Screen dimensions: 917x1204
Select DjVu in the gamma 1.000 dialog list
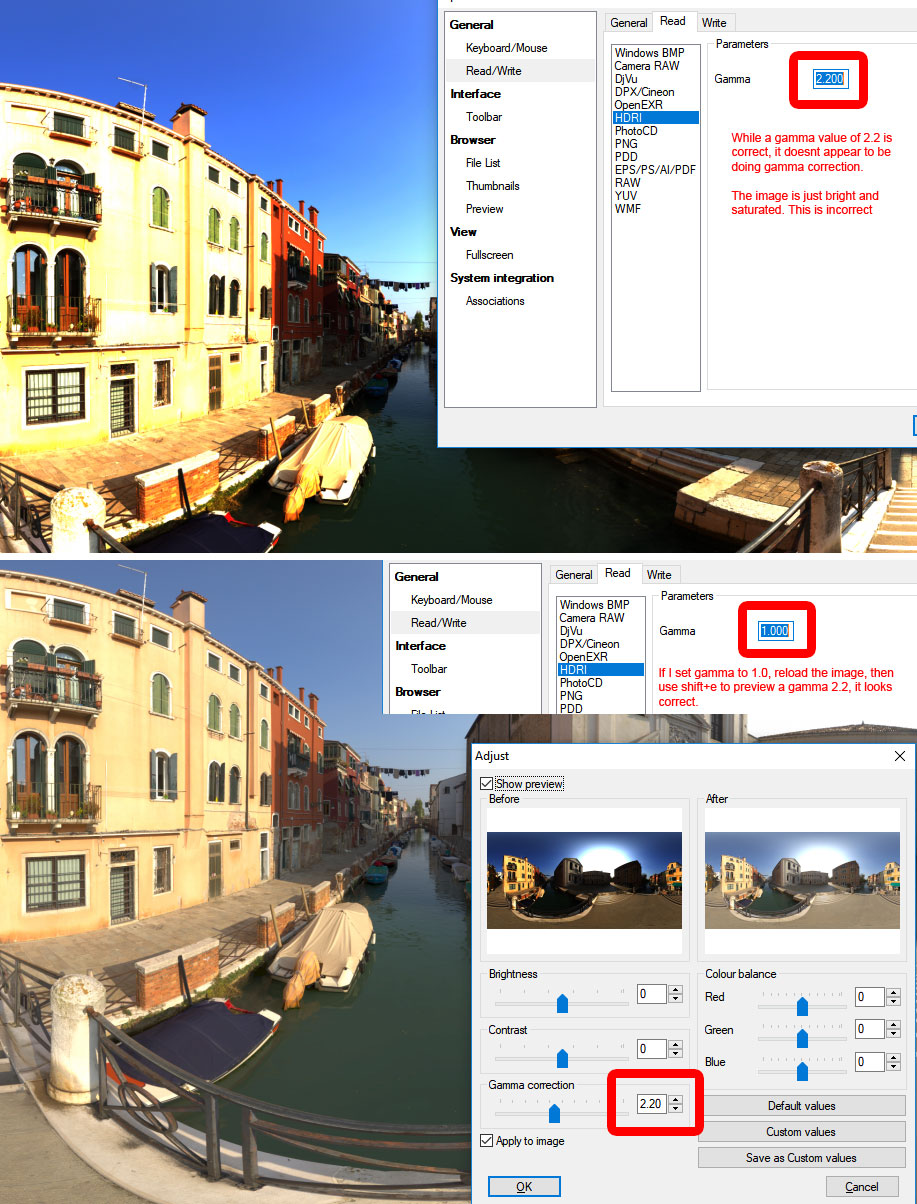pyautogui.click(x=573, y=631)
